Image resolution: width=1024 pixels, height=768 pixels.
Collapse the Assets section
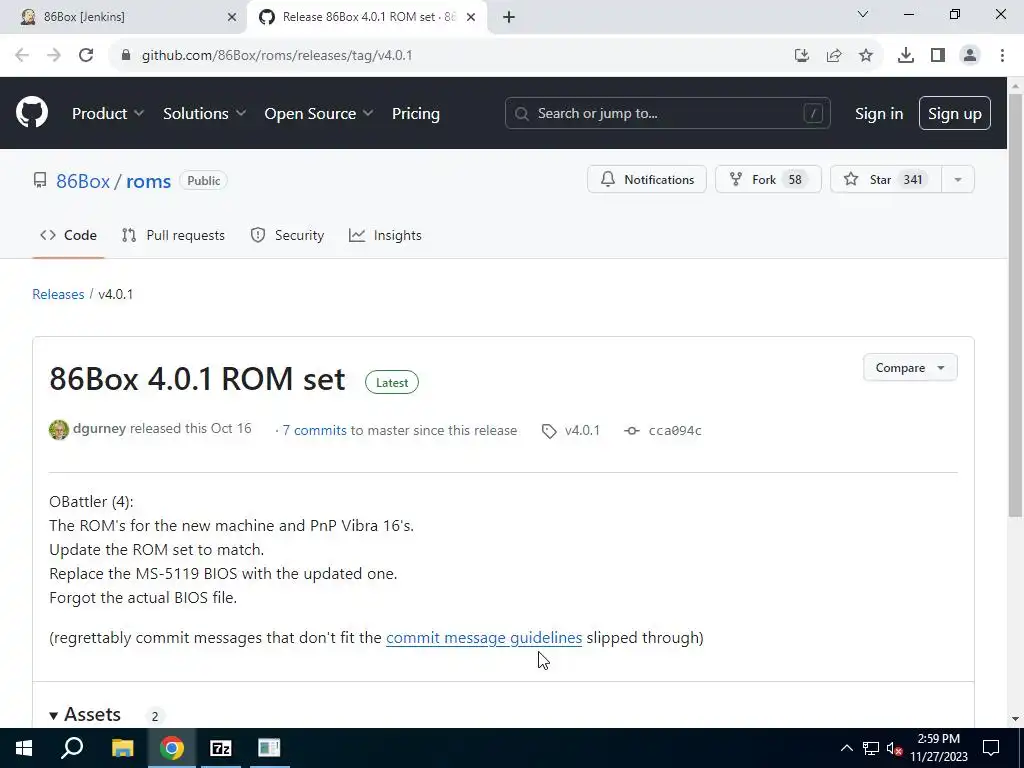(x=85, y=714)
